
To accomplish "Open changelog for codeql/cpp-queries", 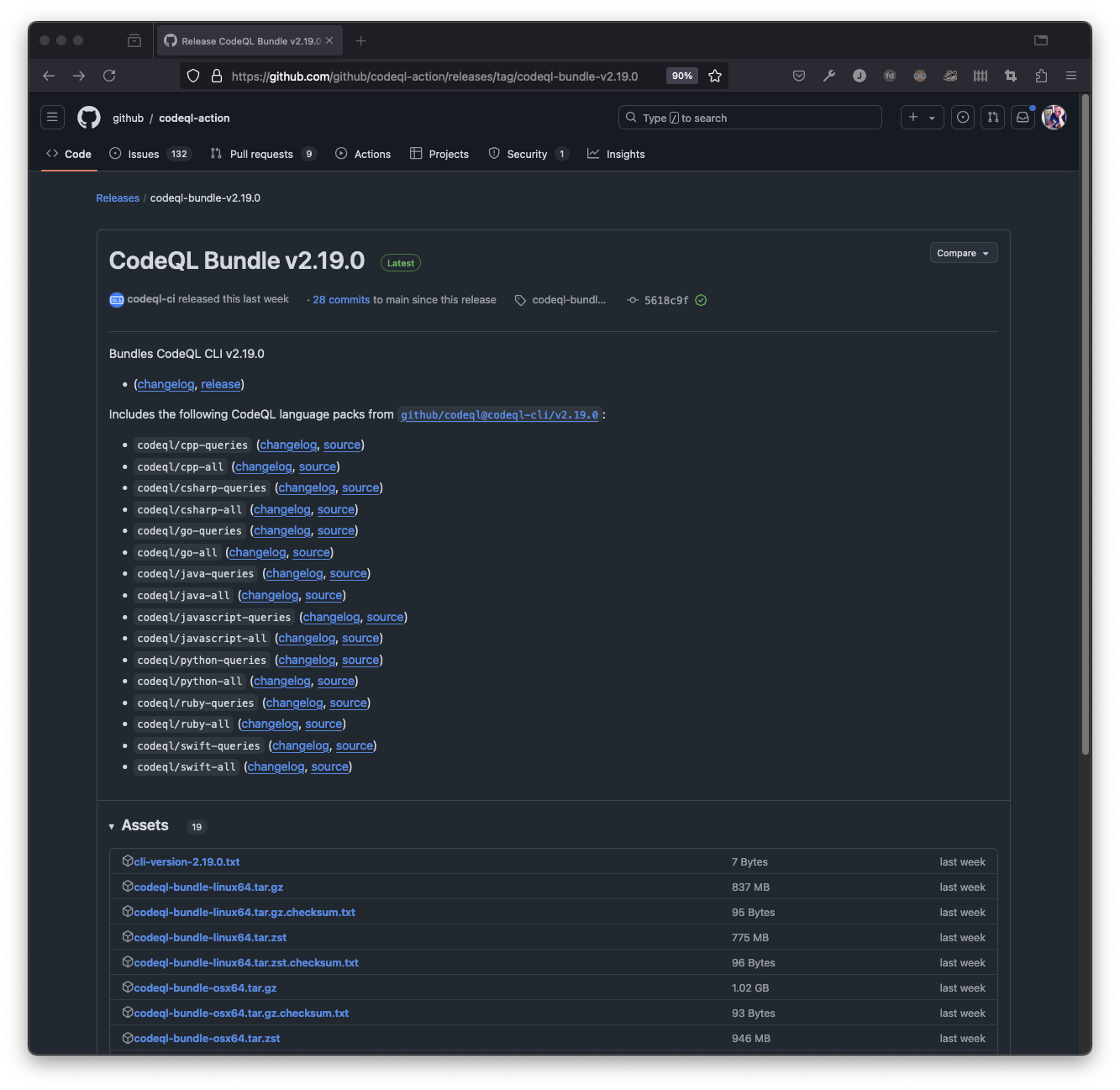I will [x=288, y=445].
